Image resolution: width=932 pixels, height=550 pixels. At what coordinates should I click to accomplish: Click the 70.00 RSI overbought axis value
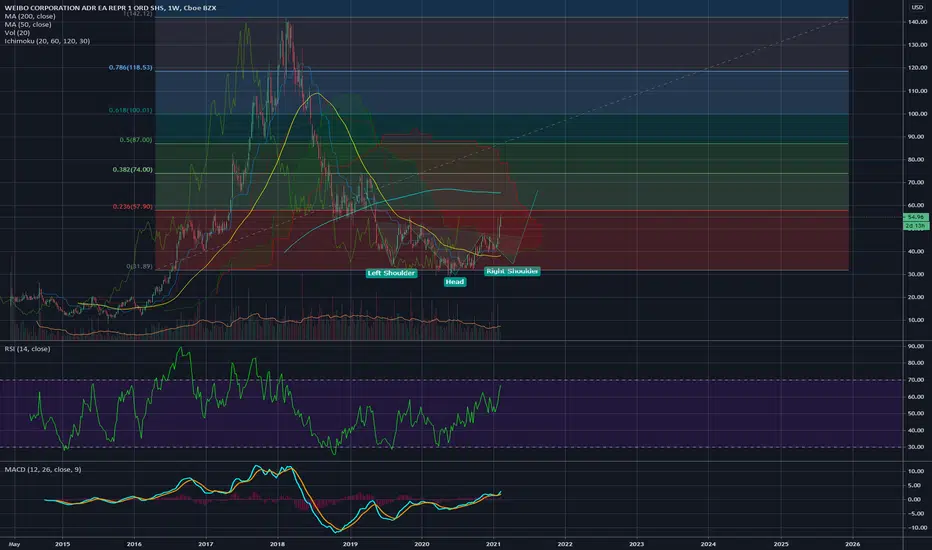tap(916, 379)
